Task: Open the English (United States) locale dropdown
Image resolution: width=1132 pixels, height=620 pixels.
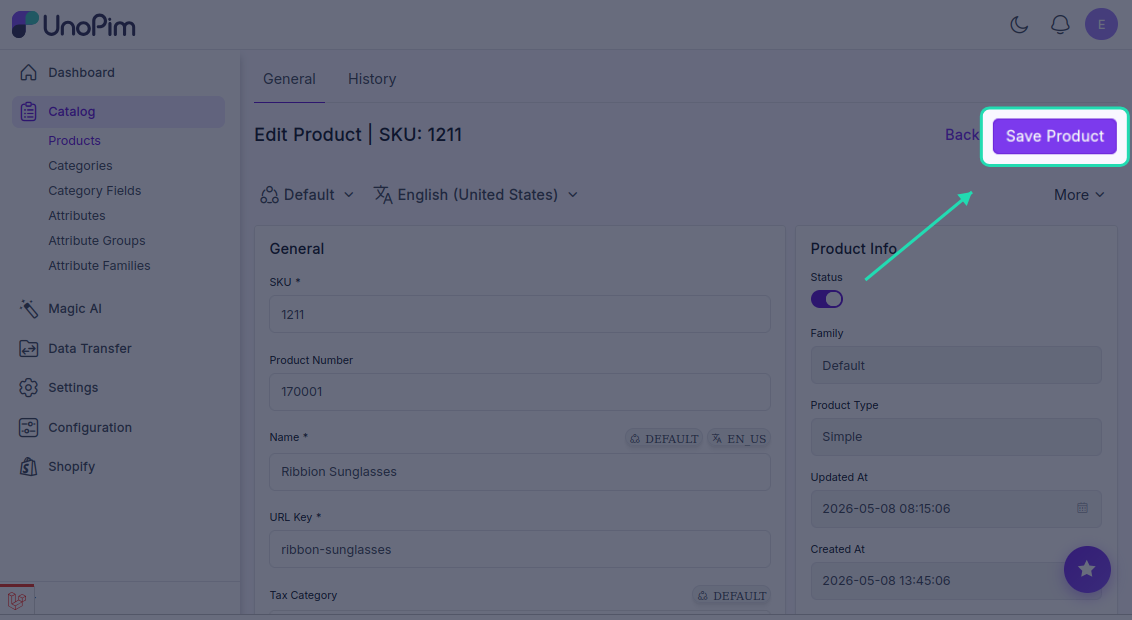Action: click(476, 195)
